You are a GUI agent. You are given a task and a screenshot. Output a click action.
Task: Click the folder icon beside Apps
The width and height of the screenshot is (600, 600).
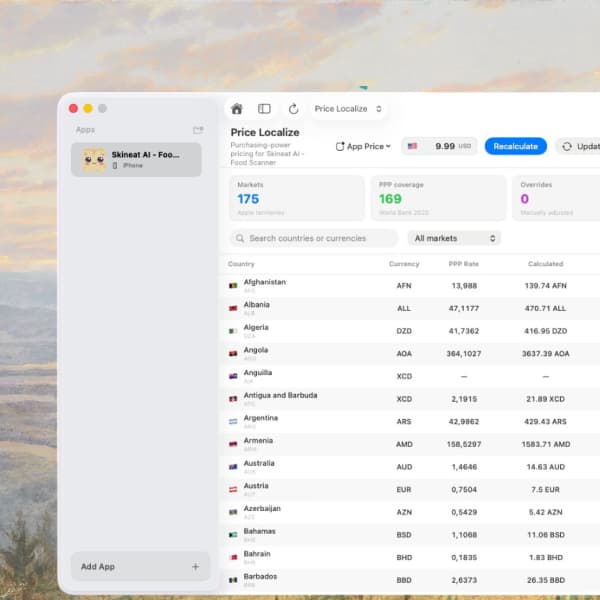point(198,130)
